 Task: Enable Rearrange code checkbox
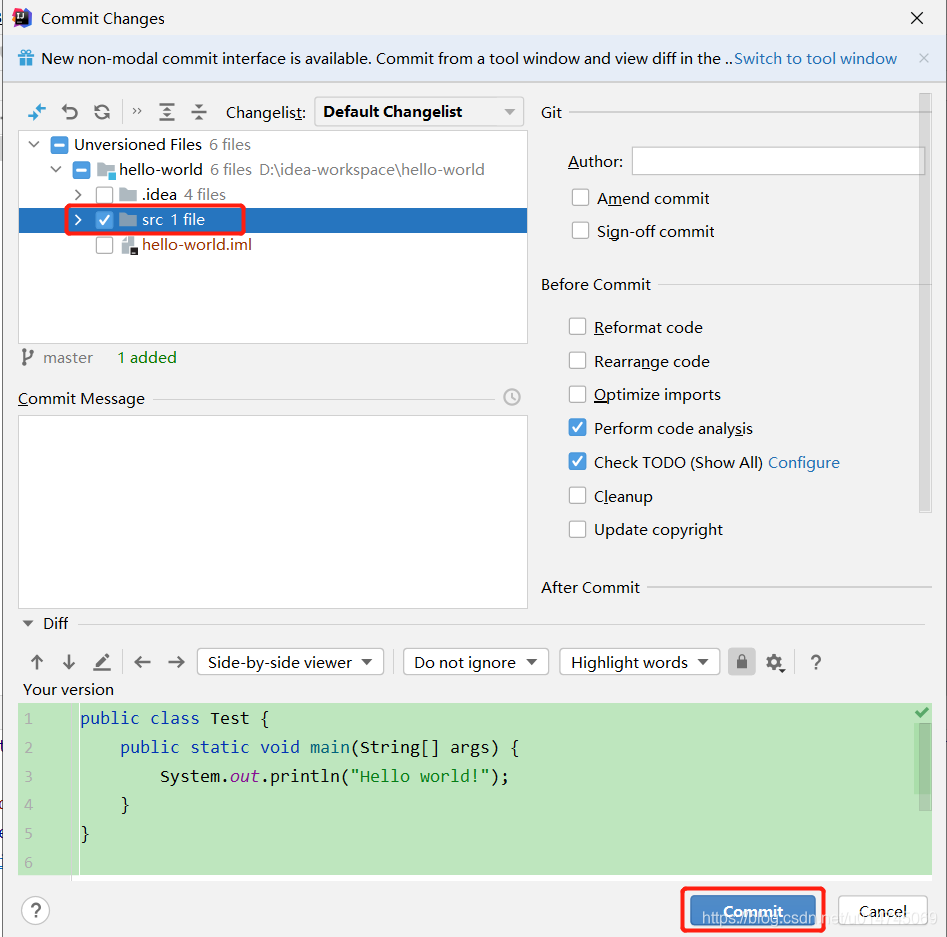tap(577, 360)
